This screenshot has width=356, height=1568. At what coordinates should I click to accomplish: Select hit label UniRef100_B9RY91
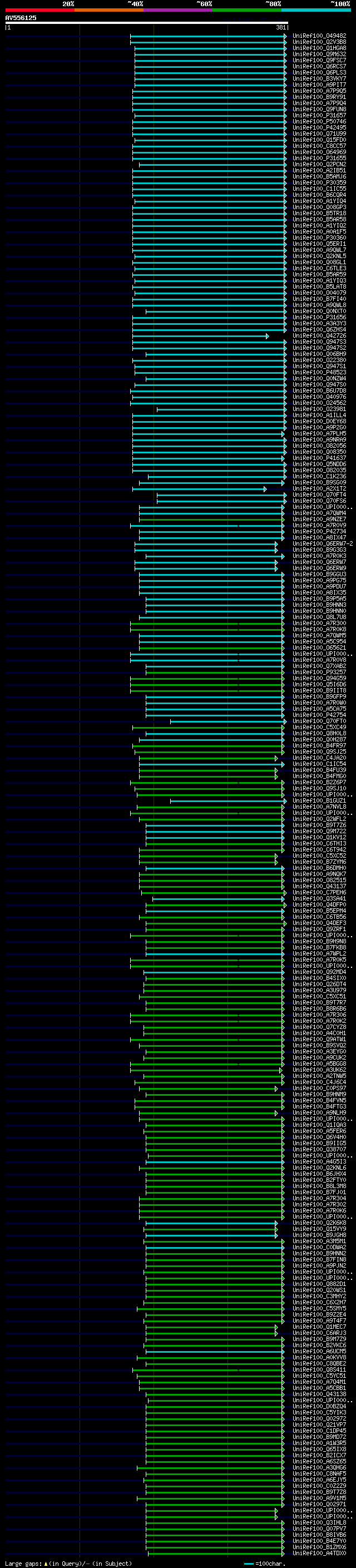[319, 97]
